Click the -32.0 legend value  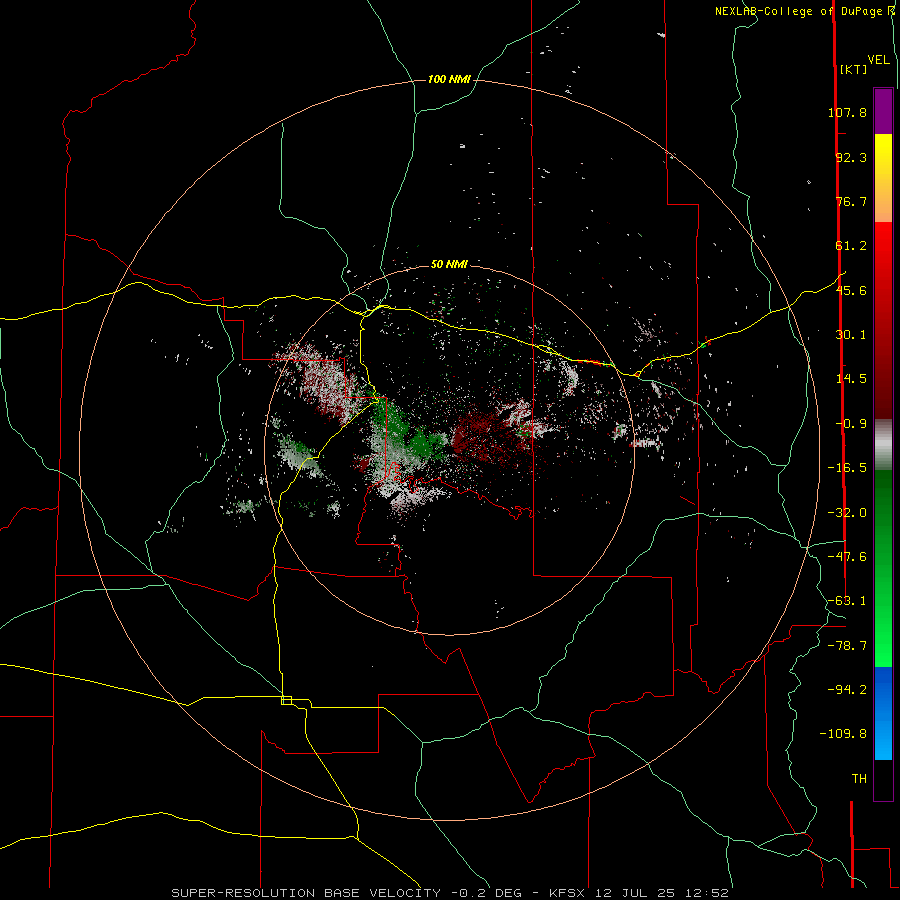tap(847, 513)
